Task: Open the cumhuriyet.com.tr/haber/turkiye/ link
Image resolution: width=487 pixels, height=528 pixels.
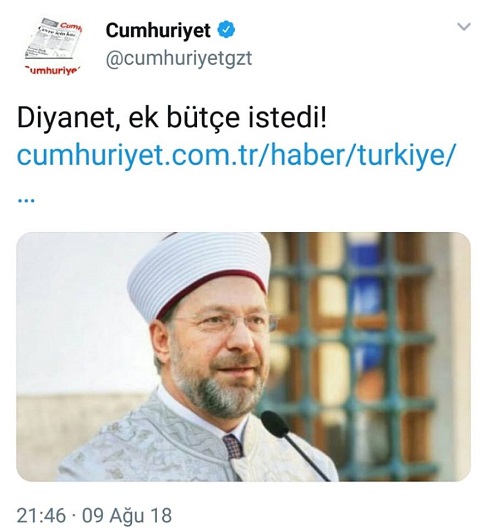Action: [236, 155]
